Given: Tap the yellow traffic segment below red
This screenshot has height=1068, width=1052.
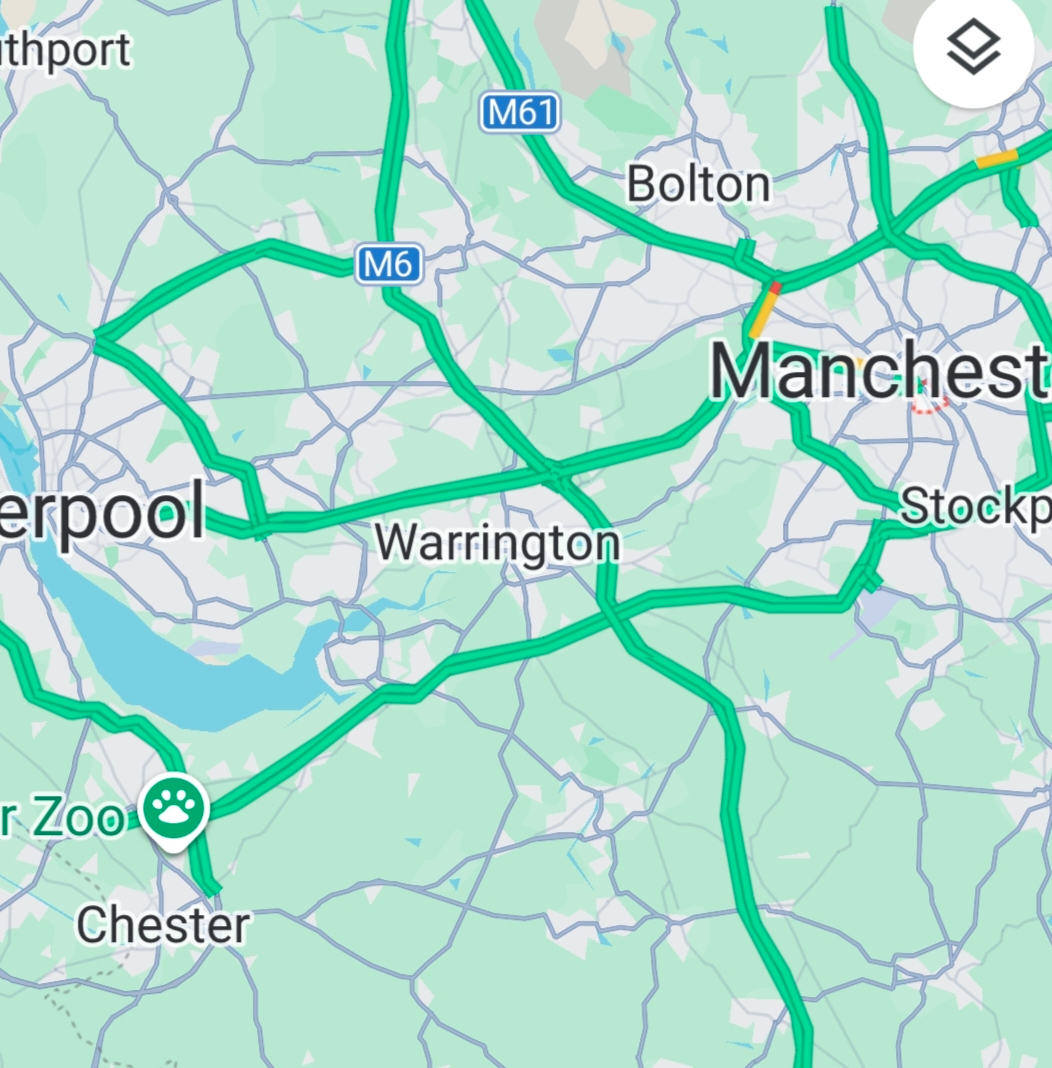Looking at the screenshot, I should (763, 314).
